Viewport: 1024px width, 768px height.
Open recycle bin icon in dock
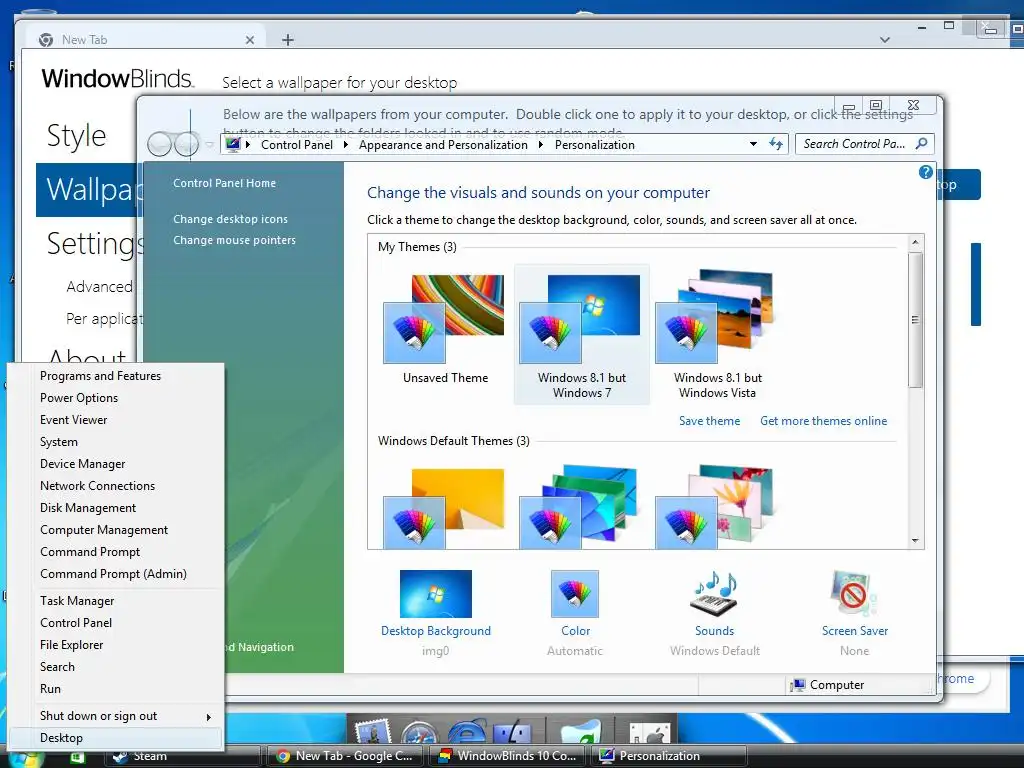[580, 732]
